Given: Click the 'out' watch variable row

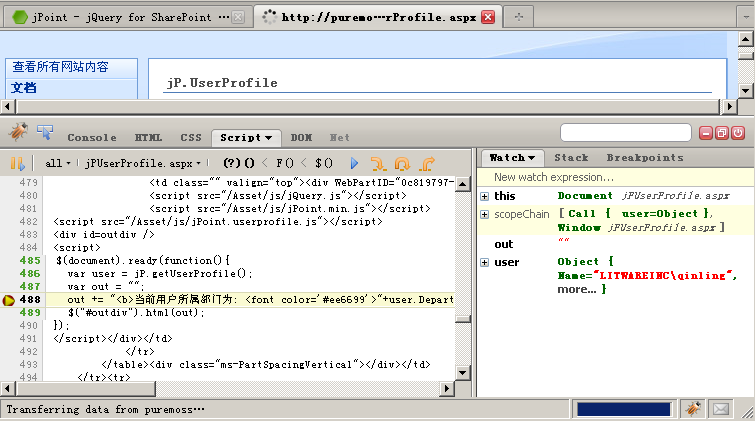Looking at the screenshot, I should tap(615, 244).
